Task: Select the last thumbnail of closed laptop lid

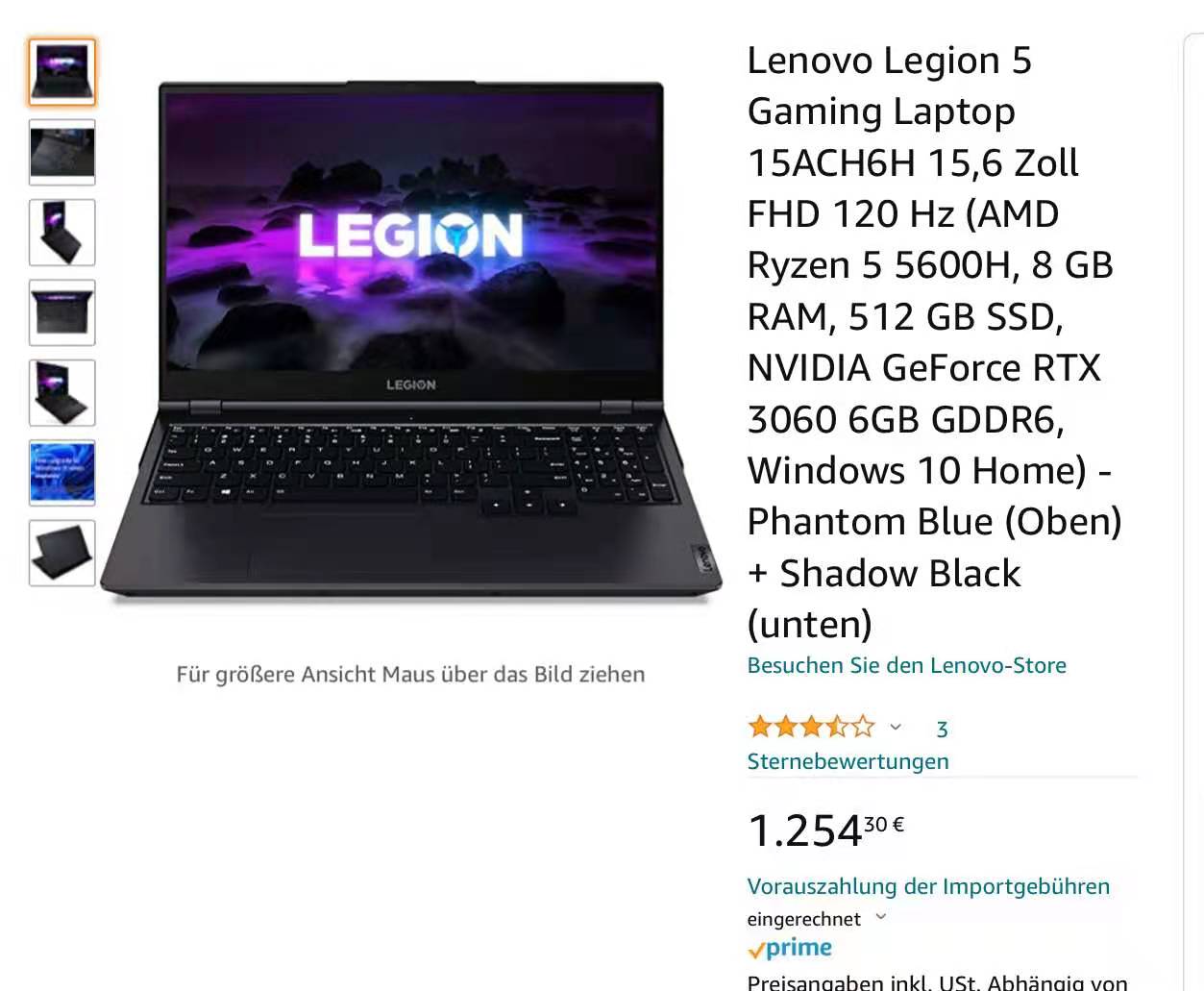Action: [62, 554]
